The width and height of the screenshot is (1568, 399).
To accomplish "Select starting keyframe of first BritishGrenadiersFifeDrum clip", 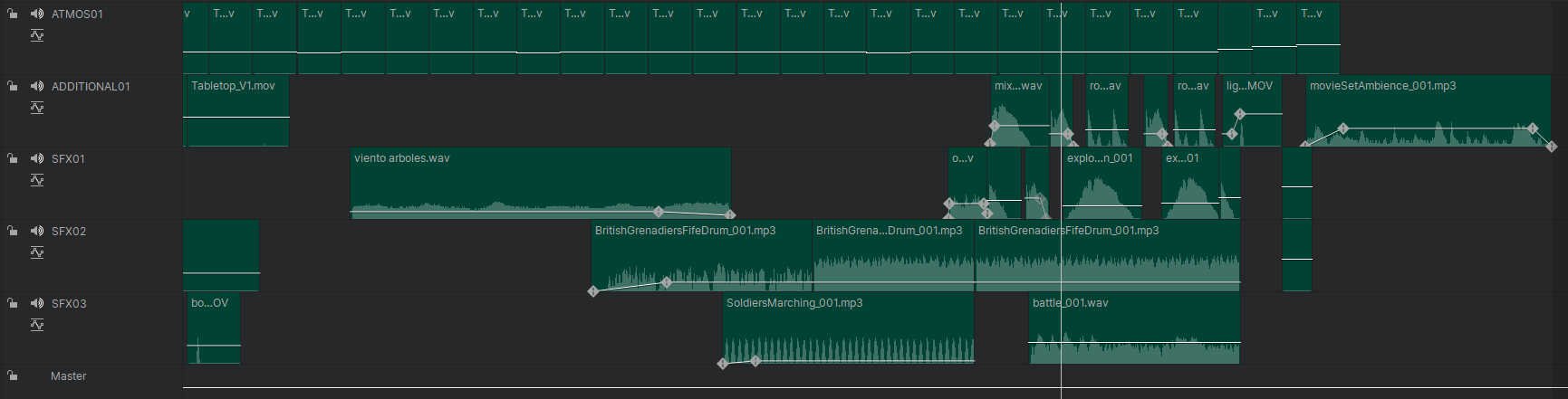I will (x=593, y=291).
